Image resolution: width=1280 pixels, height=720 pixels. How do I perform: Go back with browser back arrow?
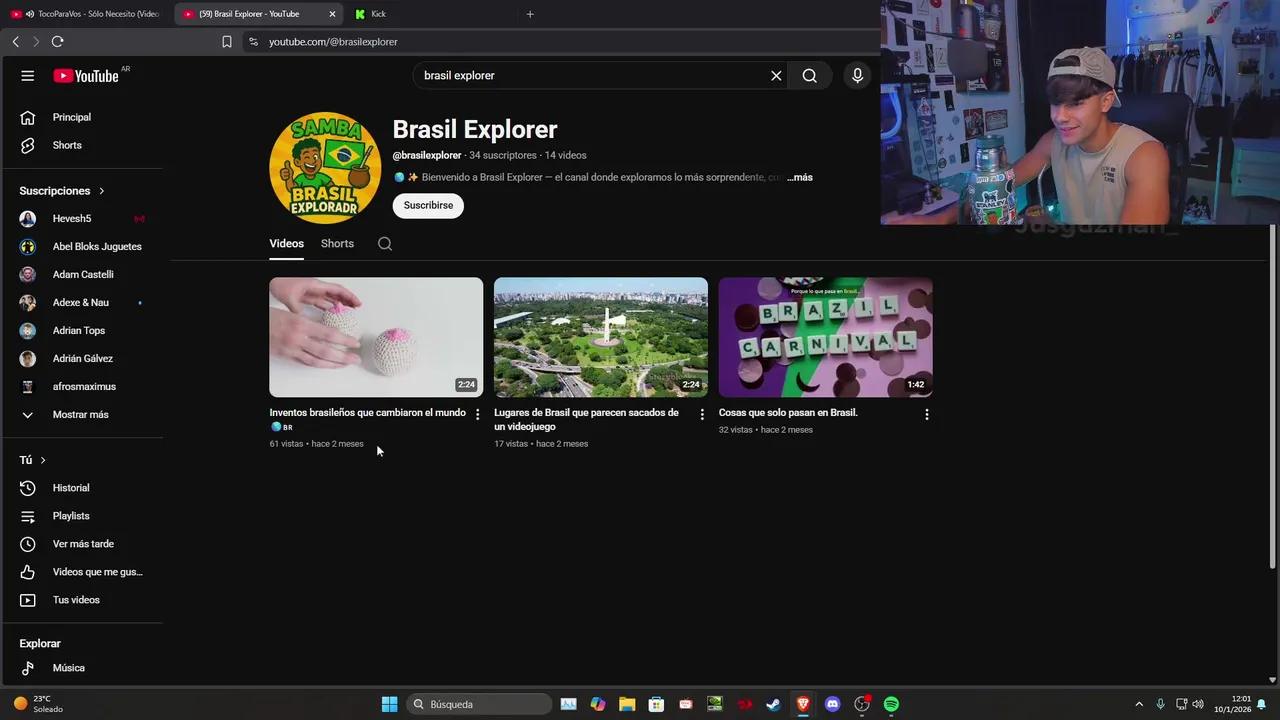click(15, 42)
